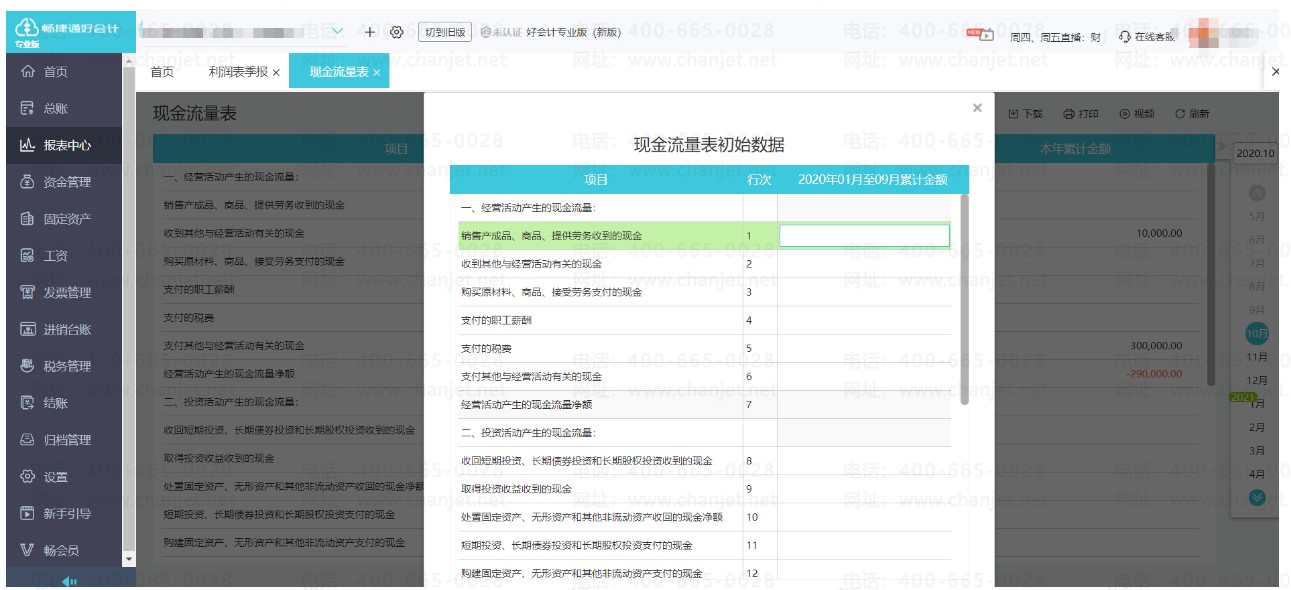
Task: Open the gear settings icon in top bar
Action: (396, 32)
